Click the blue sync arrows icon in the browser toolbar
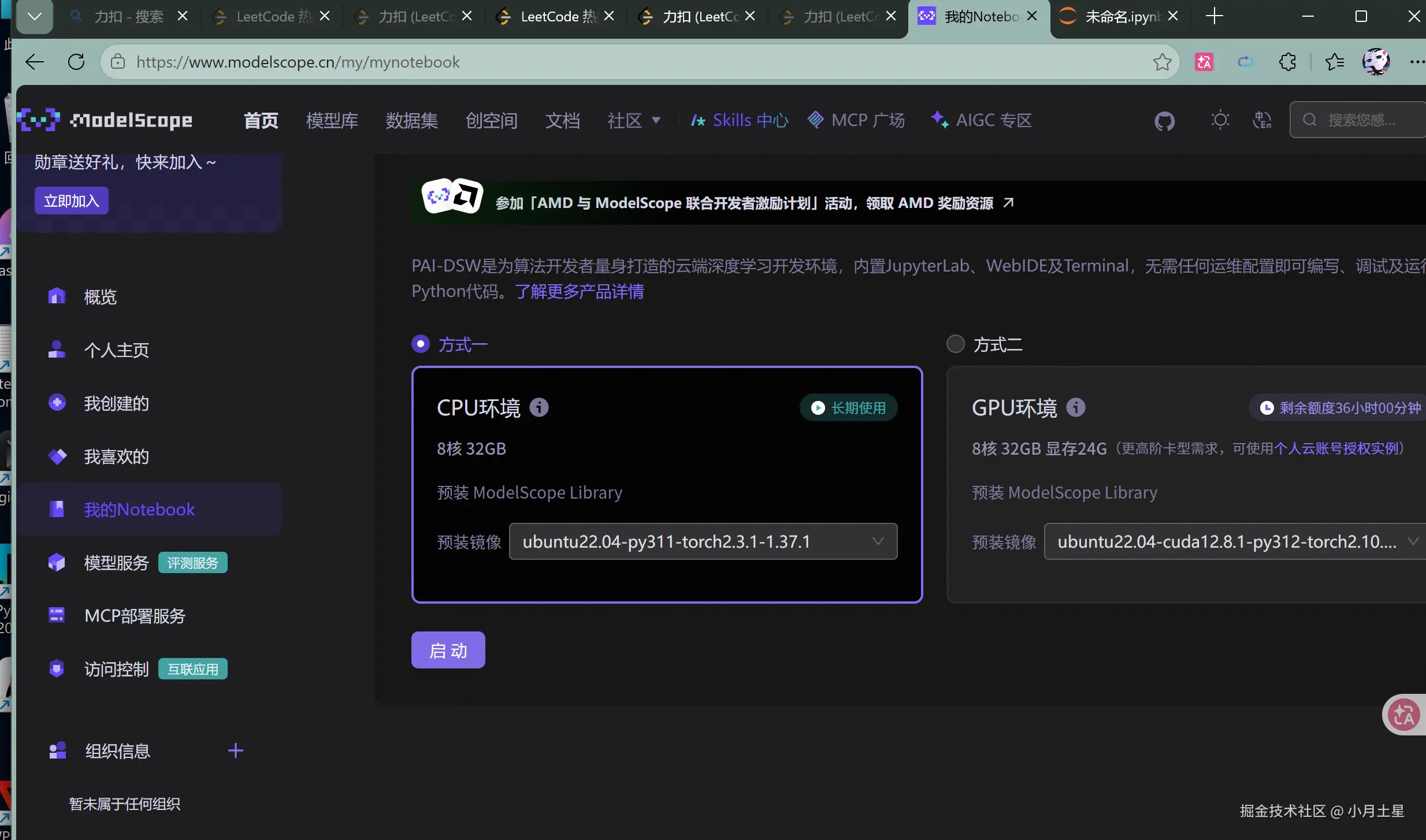This screenshot has height=840, width=1426. pos(1245,62)
